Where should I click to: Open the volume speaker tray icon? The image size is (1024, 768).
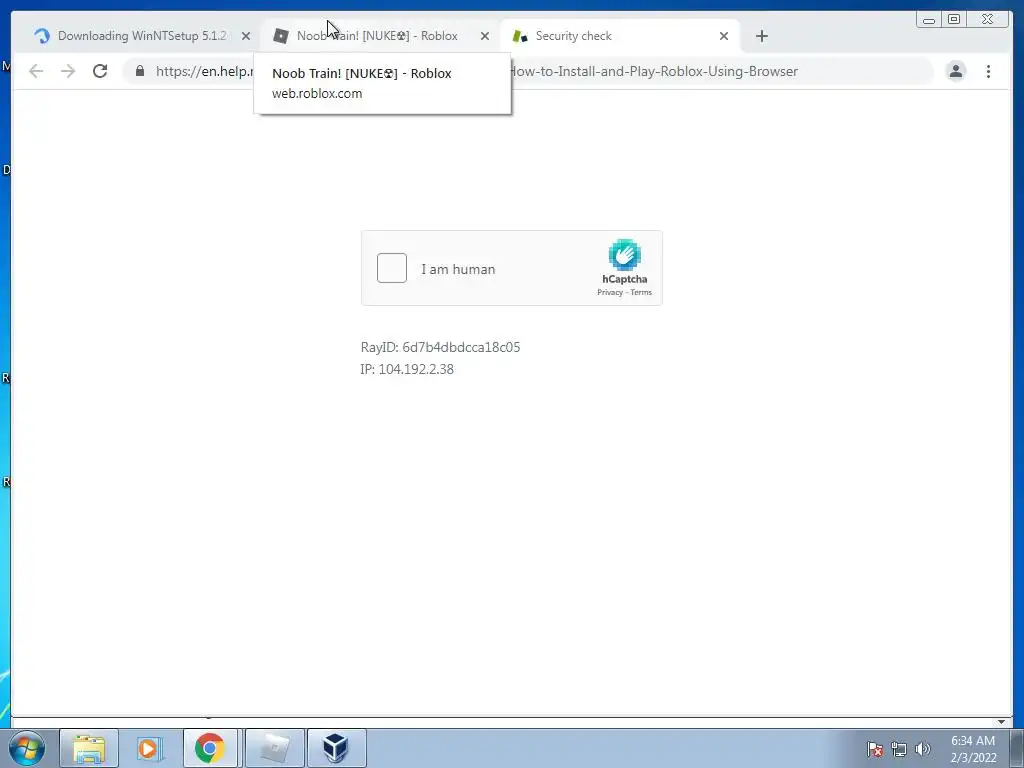(923, 749)
